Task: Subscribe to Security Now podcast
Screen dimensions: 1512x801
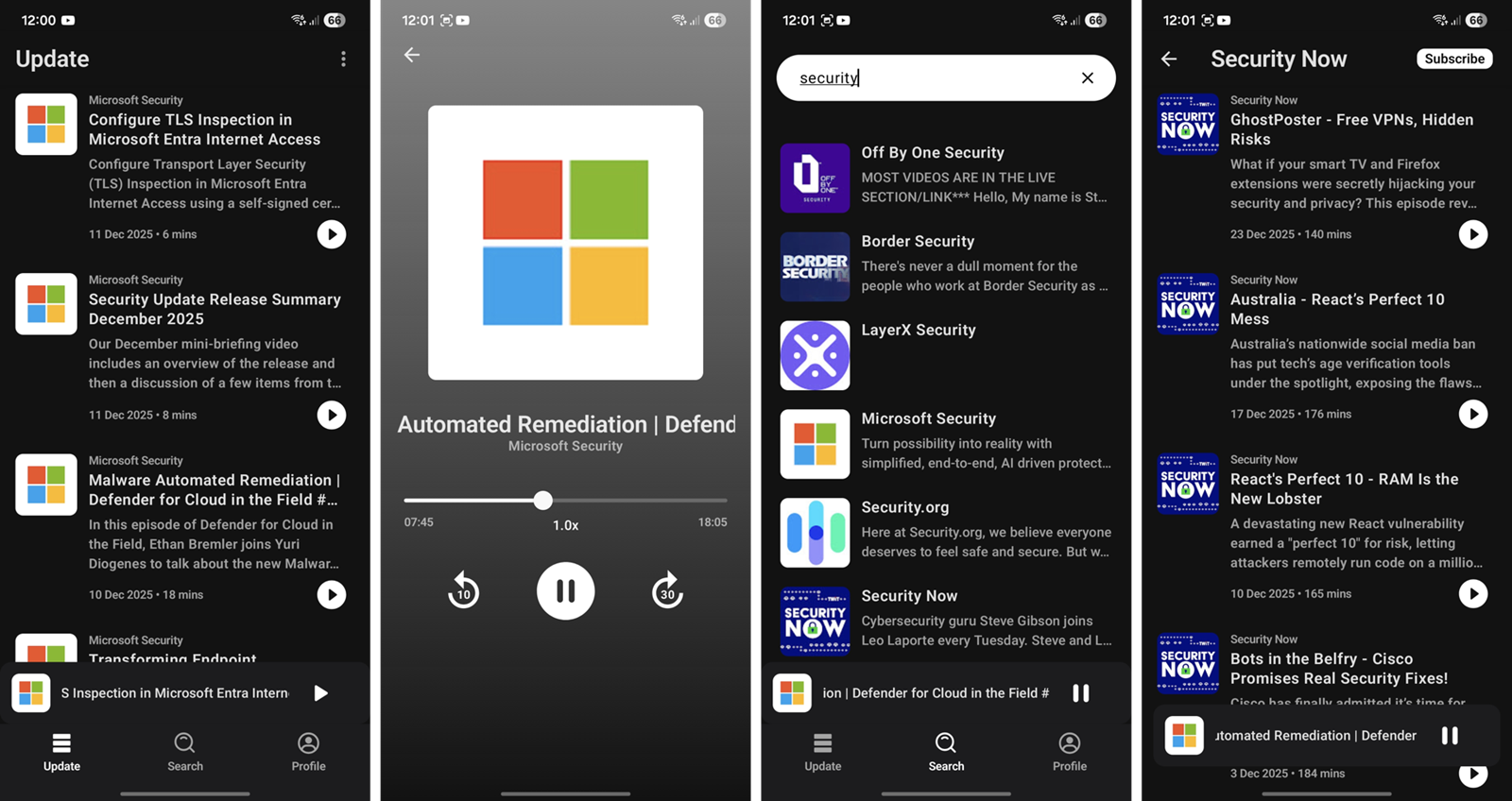Action: 1453,59
